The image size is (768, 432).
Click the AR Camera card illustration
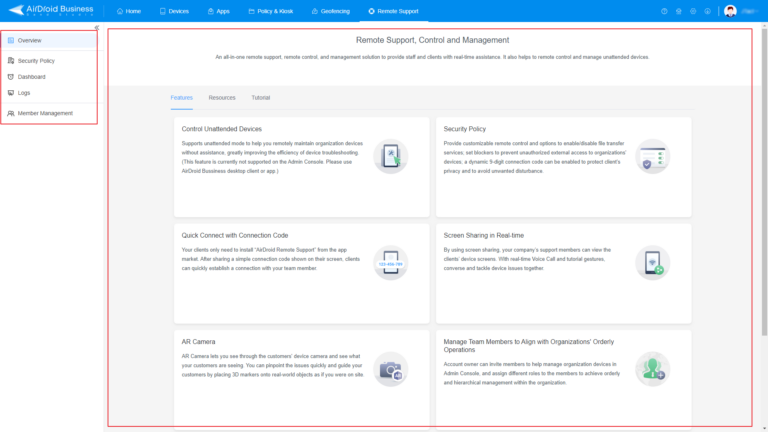pos(389,370)
